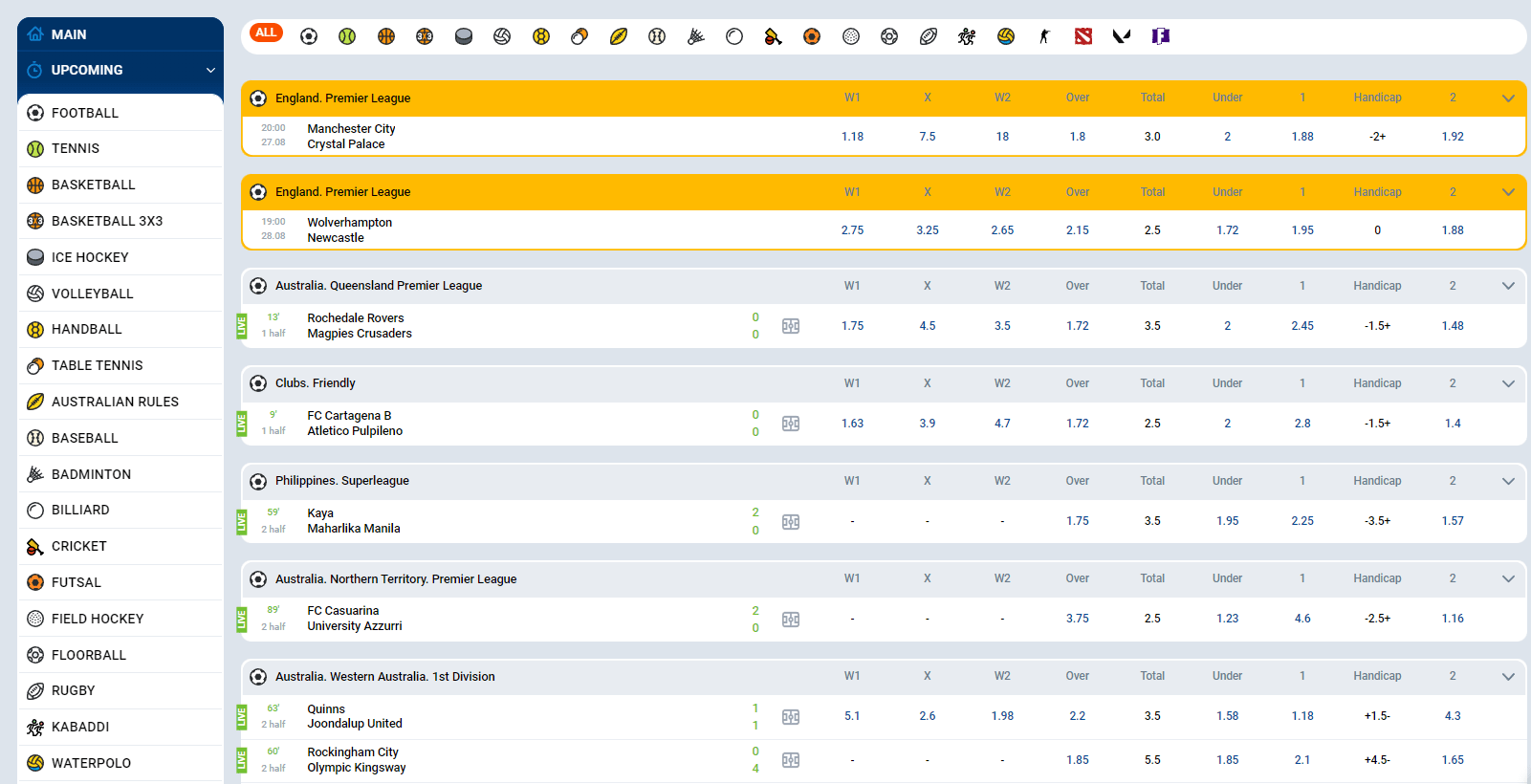Open the Clubs. Friendly league title
This screenshot has height=784, width=1531.
pos(316,383)
